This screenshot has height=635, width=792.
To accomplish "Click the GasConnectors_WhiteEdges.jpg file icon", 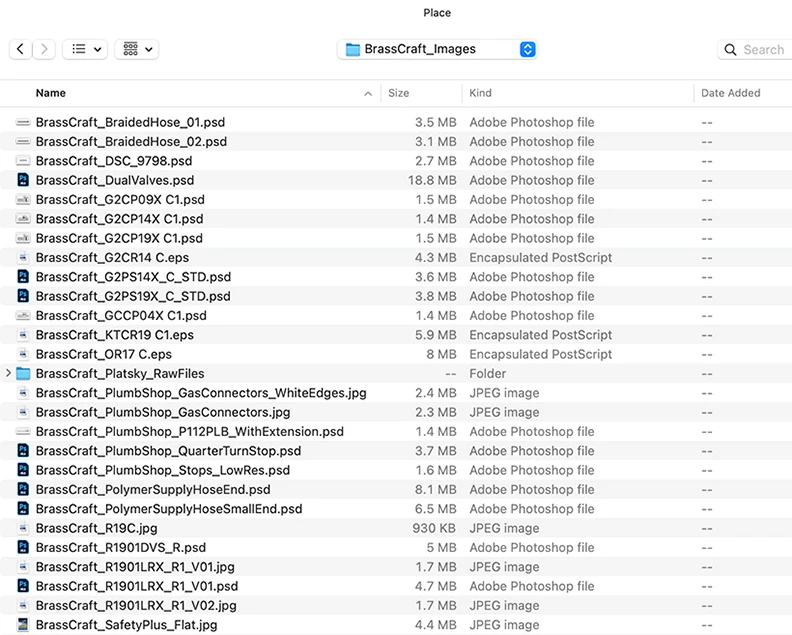I will point(23,393).
